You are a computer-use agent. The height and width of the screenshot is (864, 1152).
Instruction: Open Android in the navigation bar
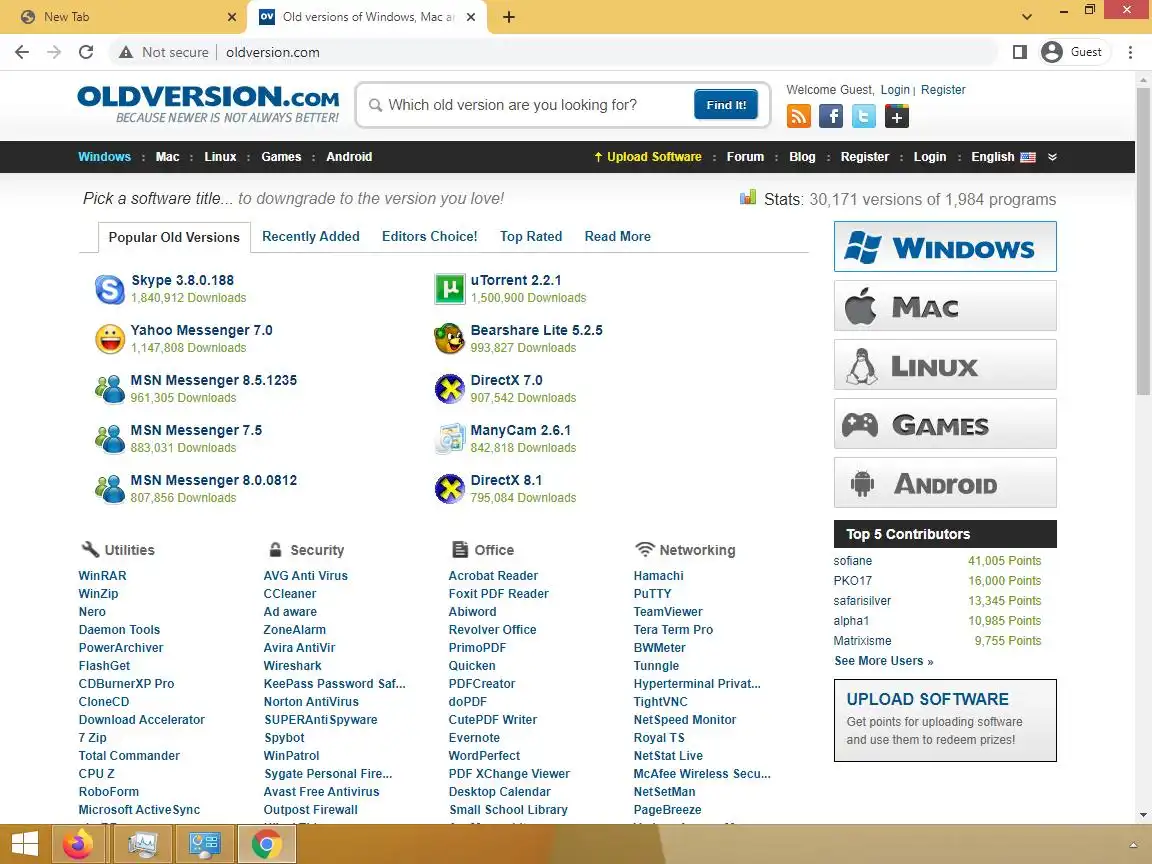pyautogui.click(x=349, y=156)
